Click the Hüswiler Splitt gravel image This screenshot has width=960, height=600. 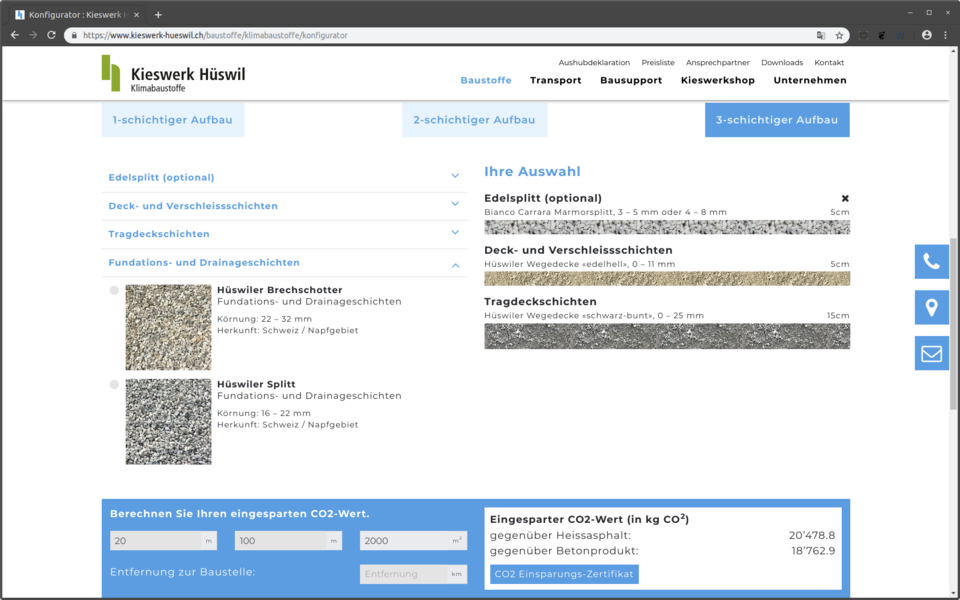168,422
